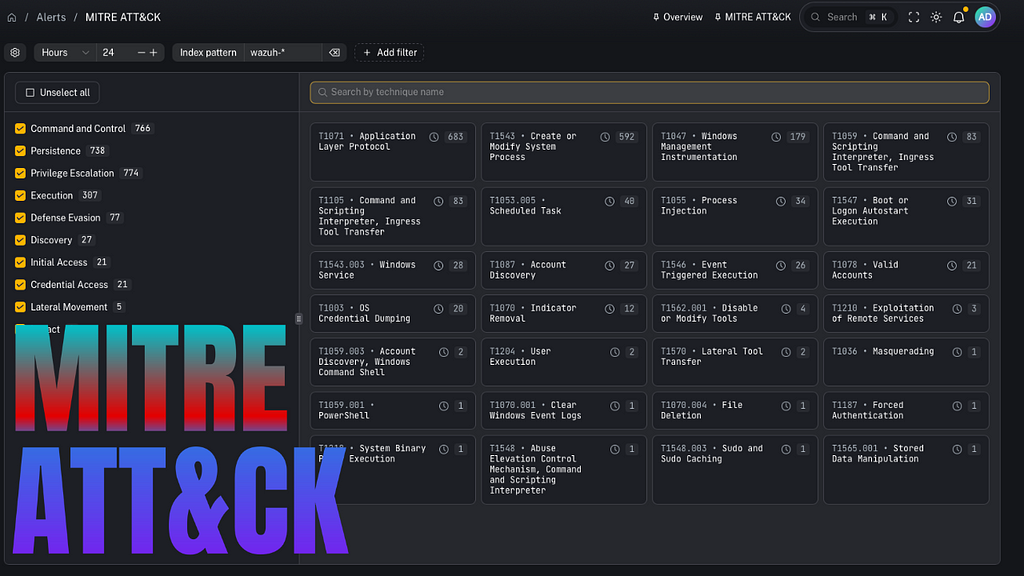
Task: Switch to the Overview tab
Action: point(677,17)
